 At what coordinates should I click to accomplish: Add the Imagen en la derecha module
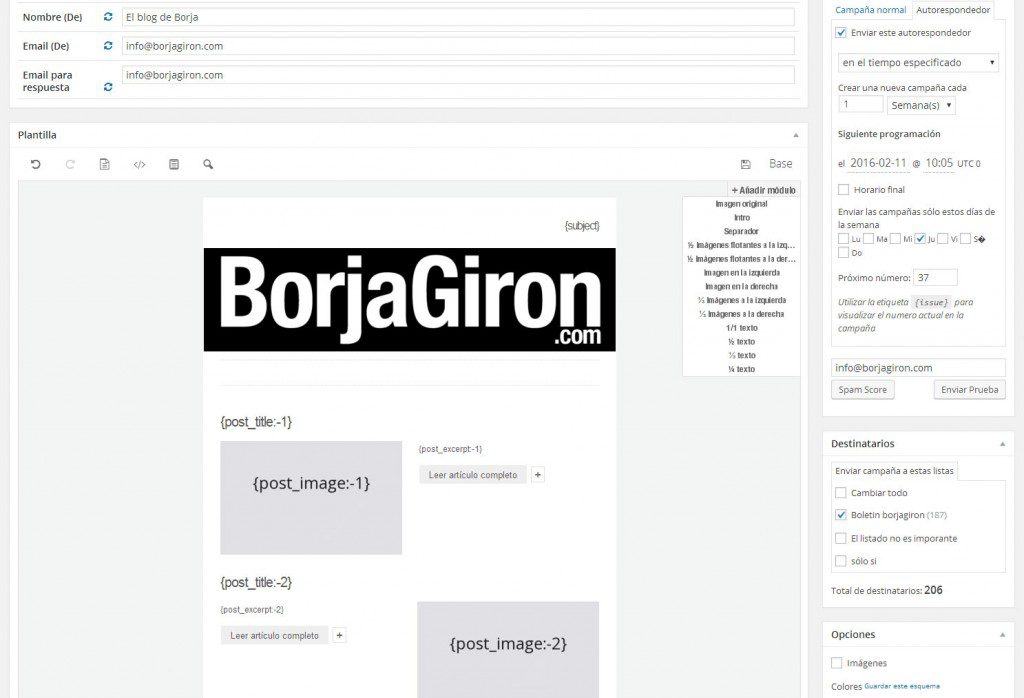tap(741, 286)
